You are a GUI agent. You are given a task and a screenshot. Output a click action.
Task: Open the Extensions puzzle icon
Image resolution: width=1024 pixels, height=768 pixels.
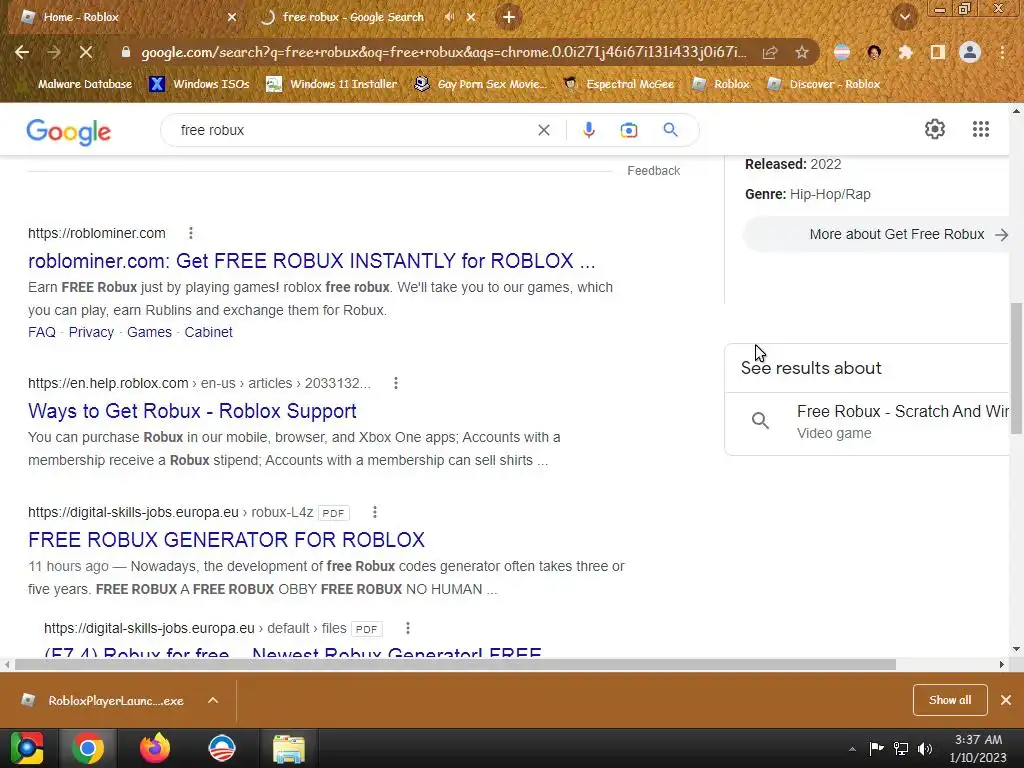coord(905,52)
